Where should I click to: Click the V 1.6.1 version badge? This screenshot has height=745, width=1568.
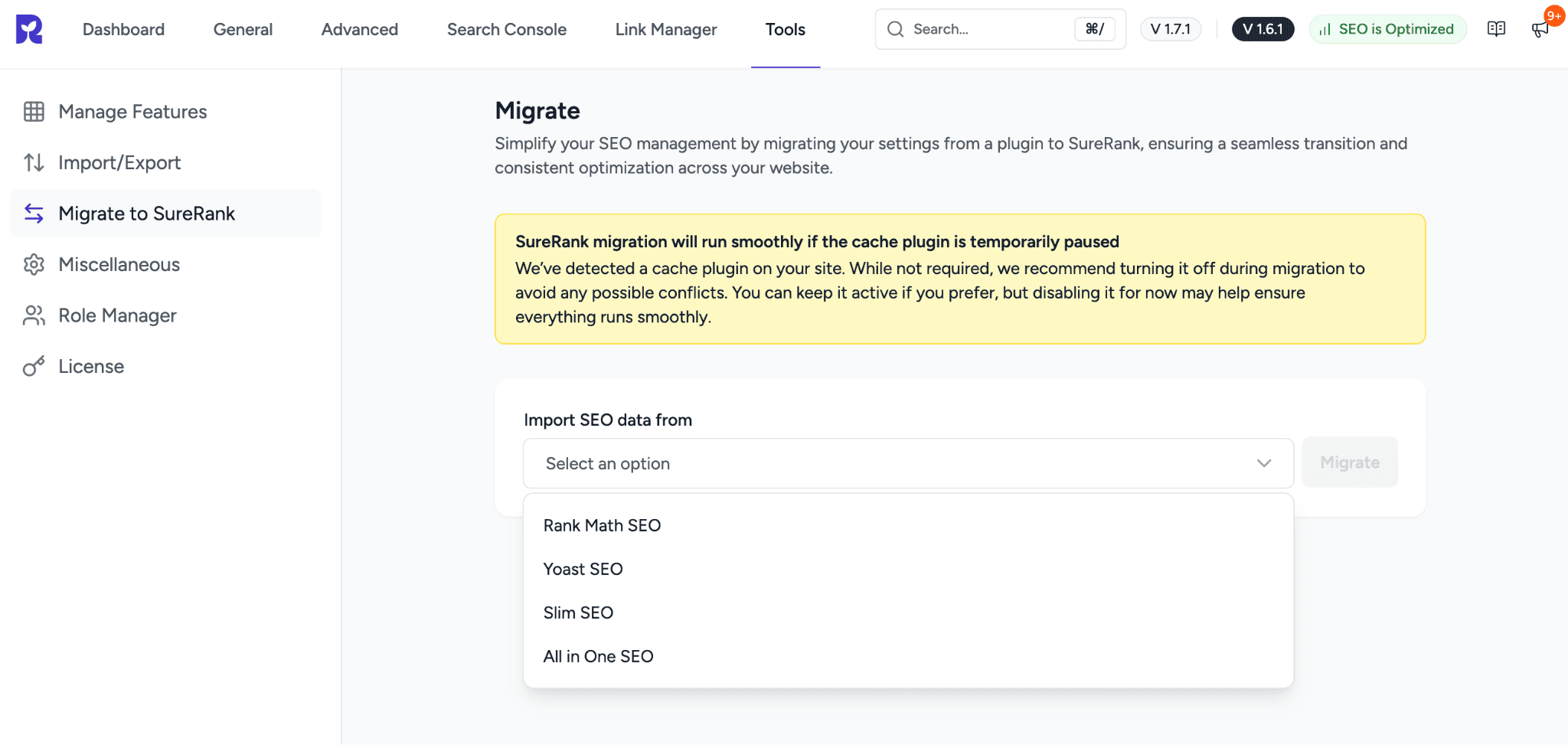tap(1263, 29)
